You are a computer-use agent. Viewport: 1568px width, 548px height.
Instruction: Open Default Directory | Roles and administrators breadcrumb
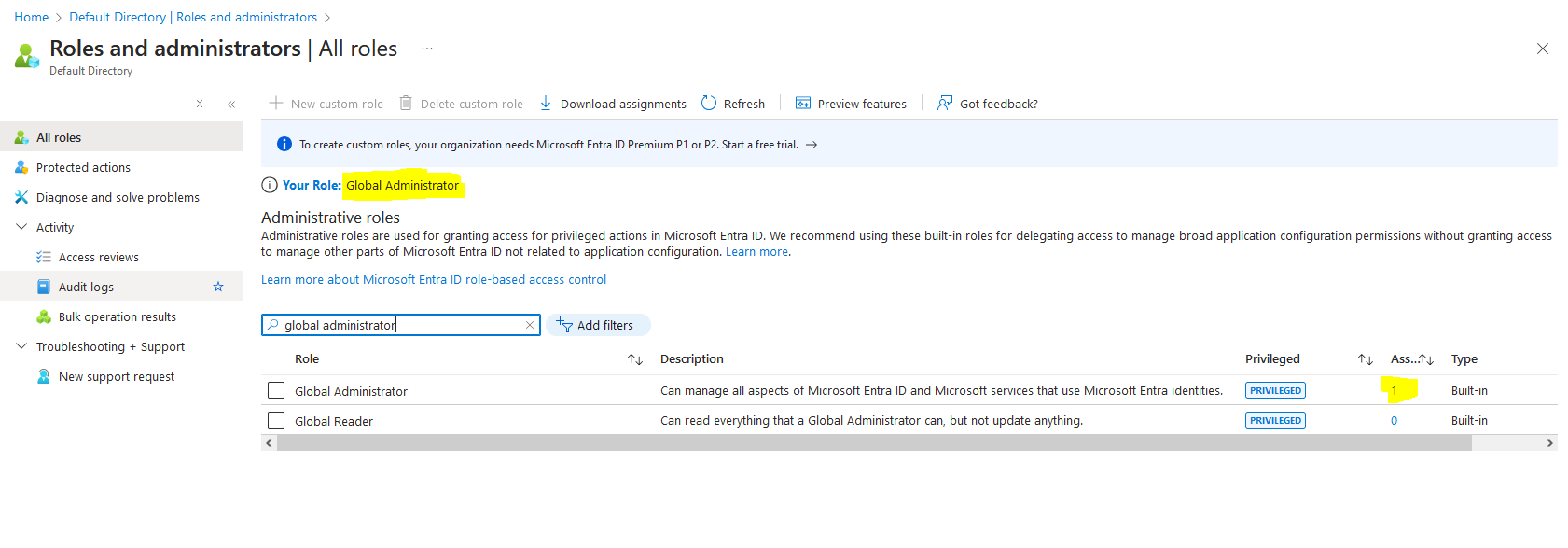coord(193,17)
